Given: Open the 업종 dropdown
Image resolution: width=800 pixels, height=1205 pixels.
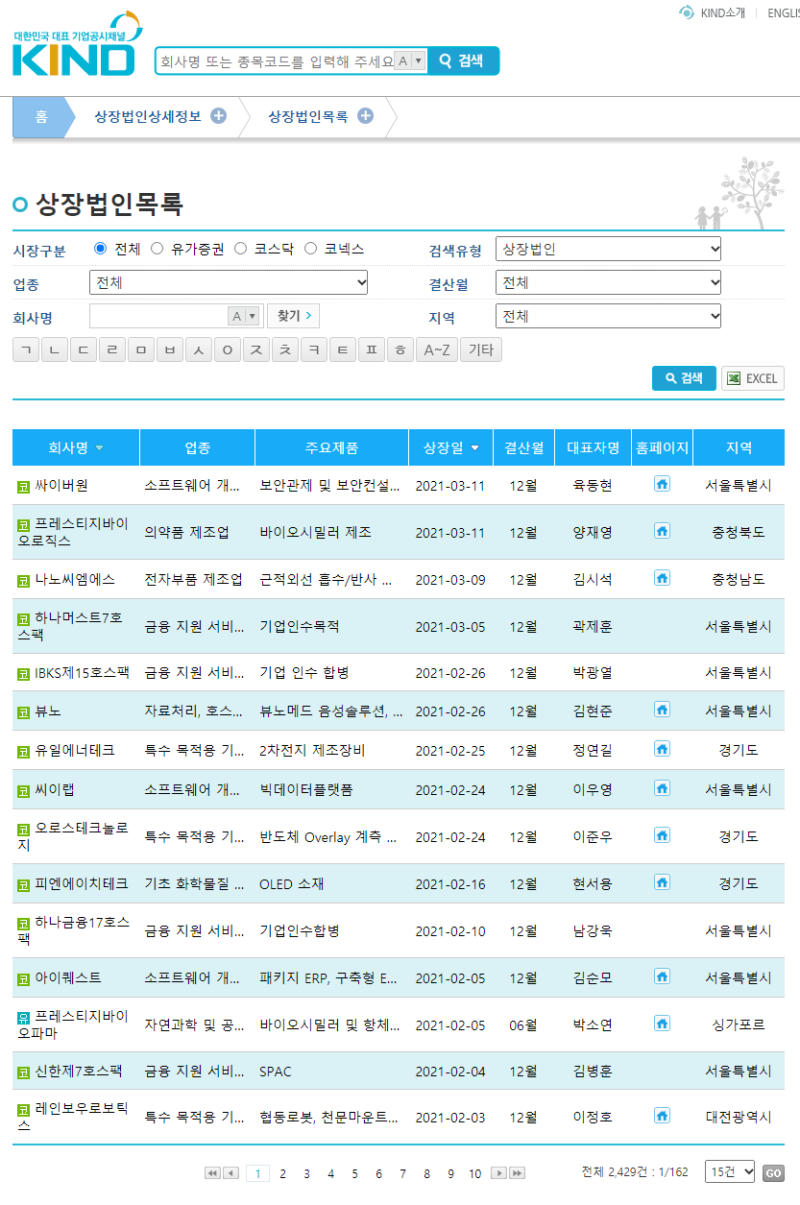Looking at the screenshot, I should click(228, 282).
